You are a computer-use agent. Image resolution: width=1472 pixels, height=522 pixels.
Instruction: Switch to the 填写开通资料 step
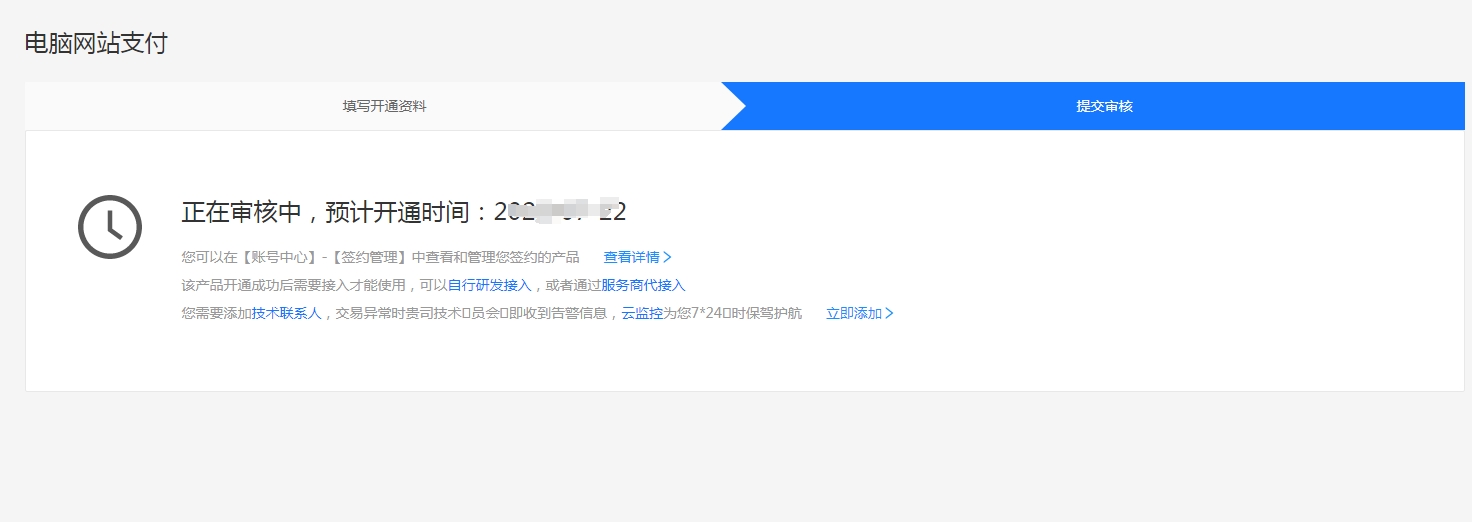pos(384,106)
